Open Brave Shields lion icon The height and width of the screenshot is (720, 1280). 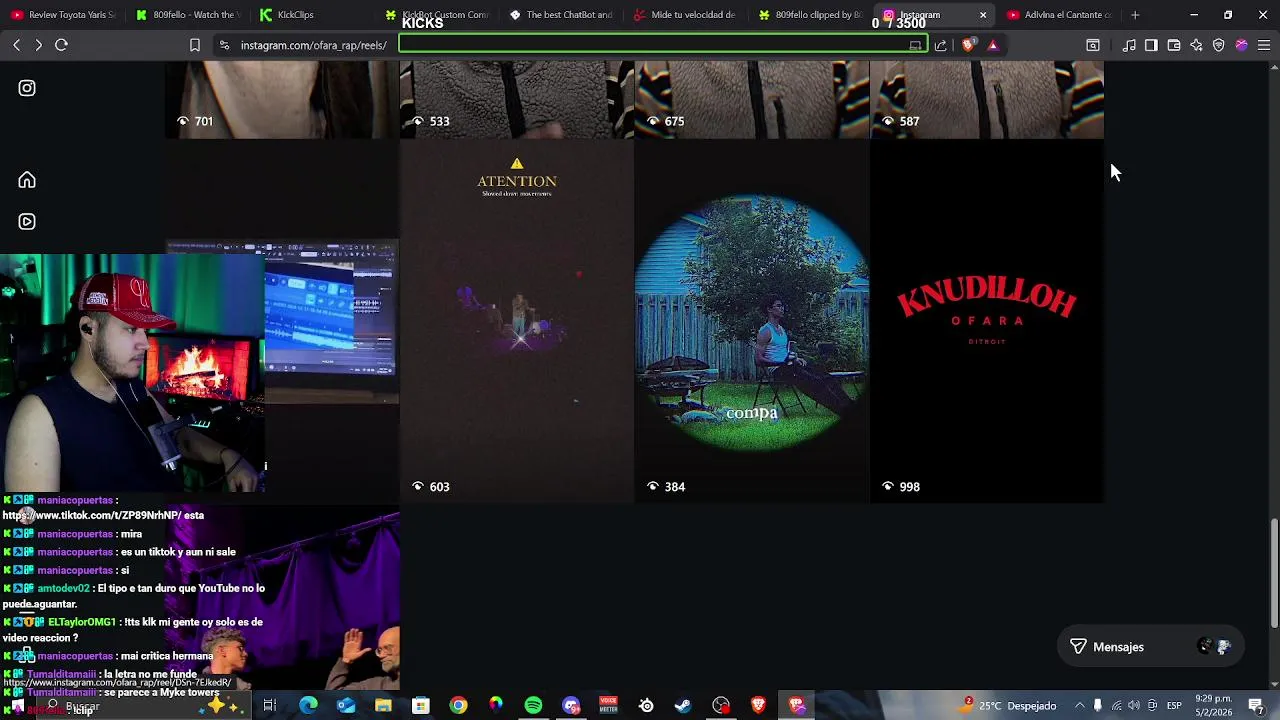[967, 45]
